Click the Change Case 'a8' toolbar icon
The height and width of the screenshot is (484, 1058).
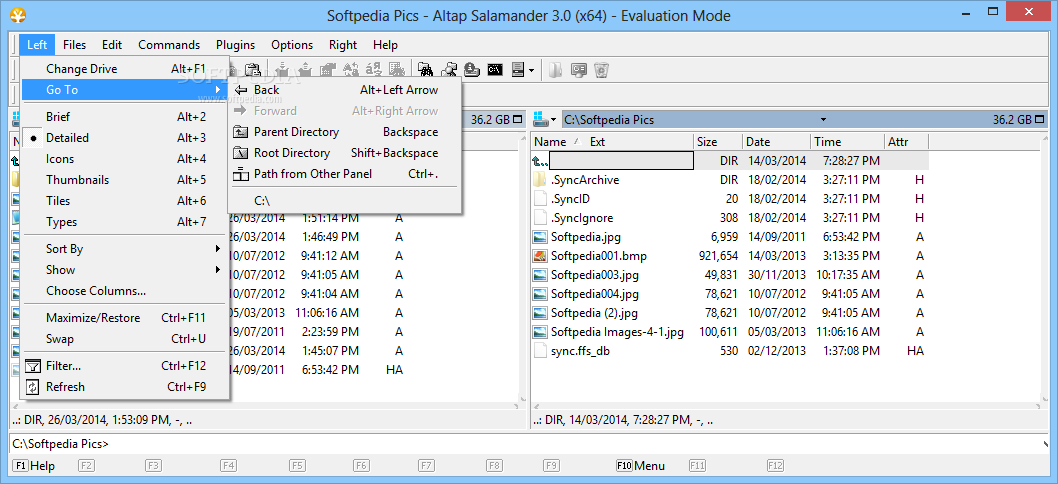pyautogui.click(x=374, y=70)
